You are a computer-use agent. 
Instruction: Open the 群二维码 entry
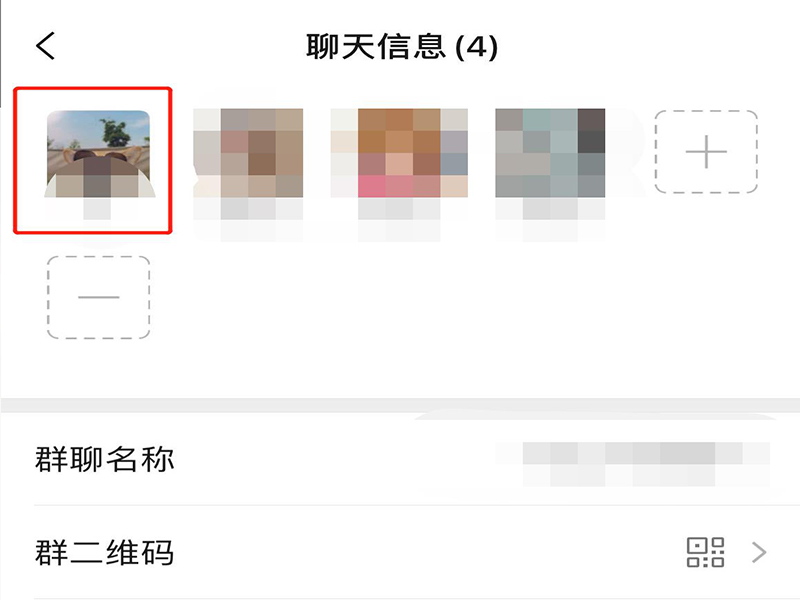tap(400, 553)
